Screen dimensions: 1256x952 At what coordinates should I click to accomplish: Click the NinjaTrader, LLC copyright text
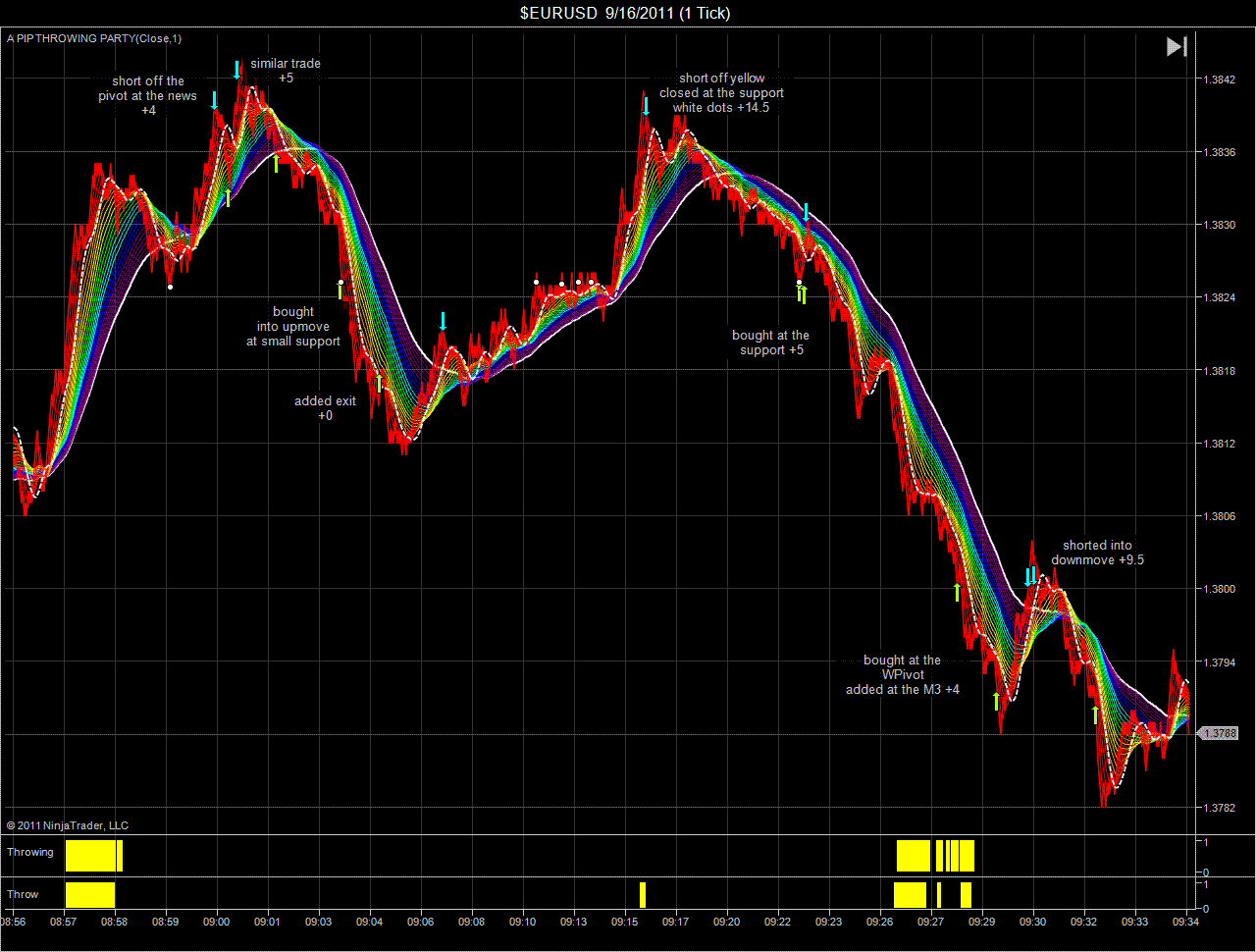click(67, 825)
